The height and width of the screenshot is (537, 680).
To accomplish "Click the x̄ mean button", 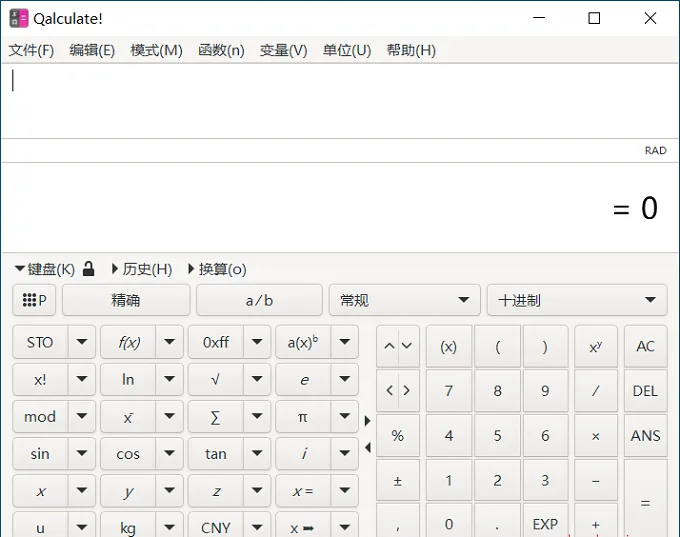I will (x=128, y=417).
